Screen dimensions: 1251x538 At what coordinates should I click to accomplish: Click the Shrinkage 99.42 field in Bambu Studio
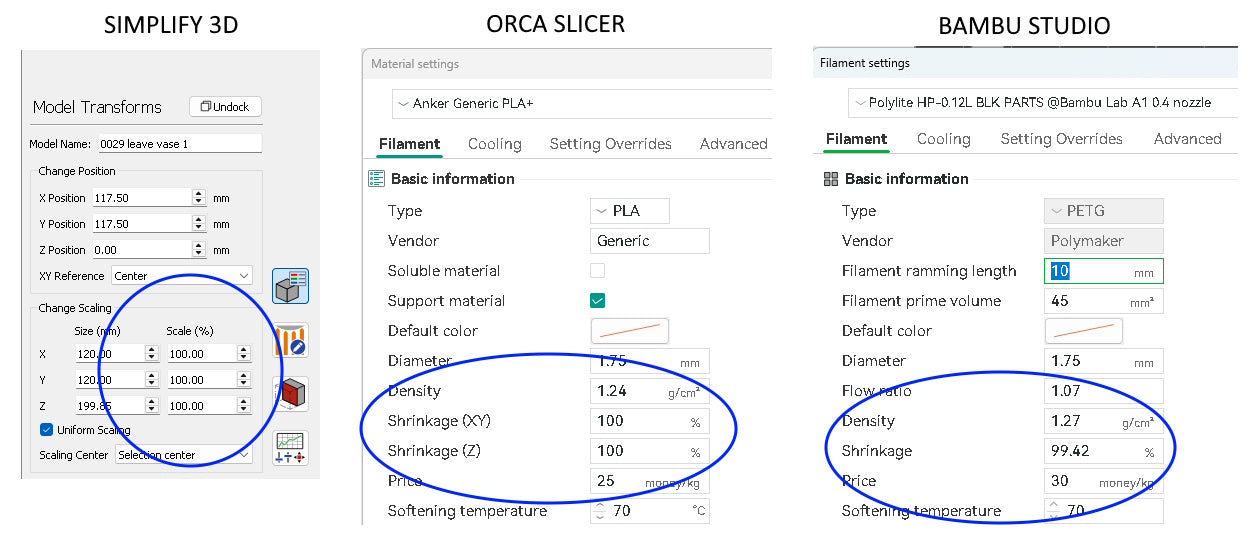click(1104, 451)
